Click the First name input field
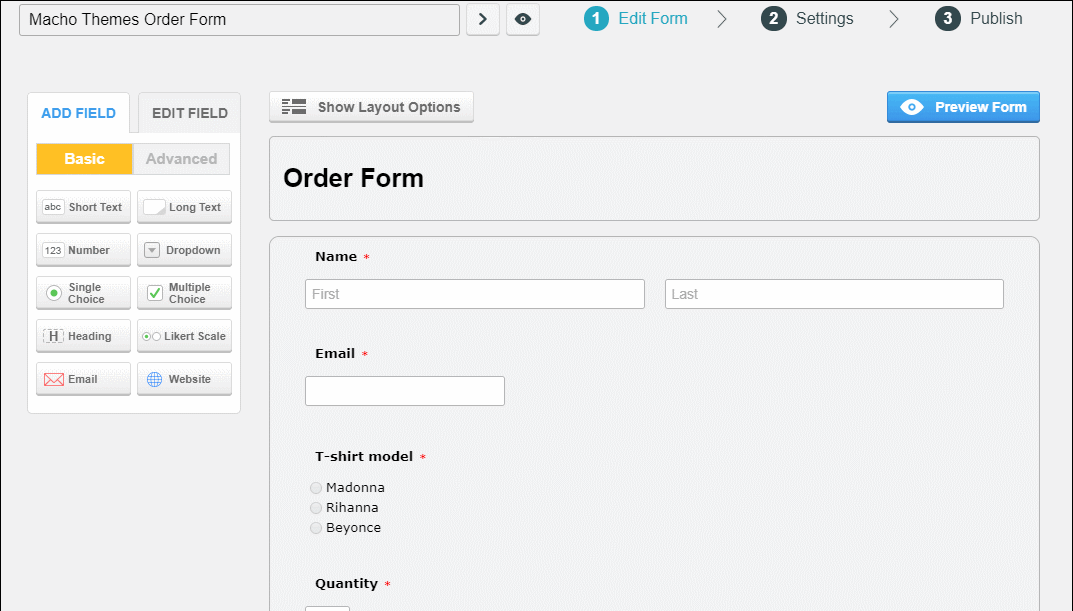This screenshot has width=1073, height=611. click(x=475, y=294)
